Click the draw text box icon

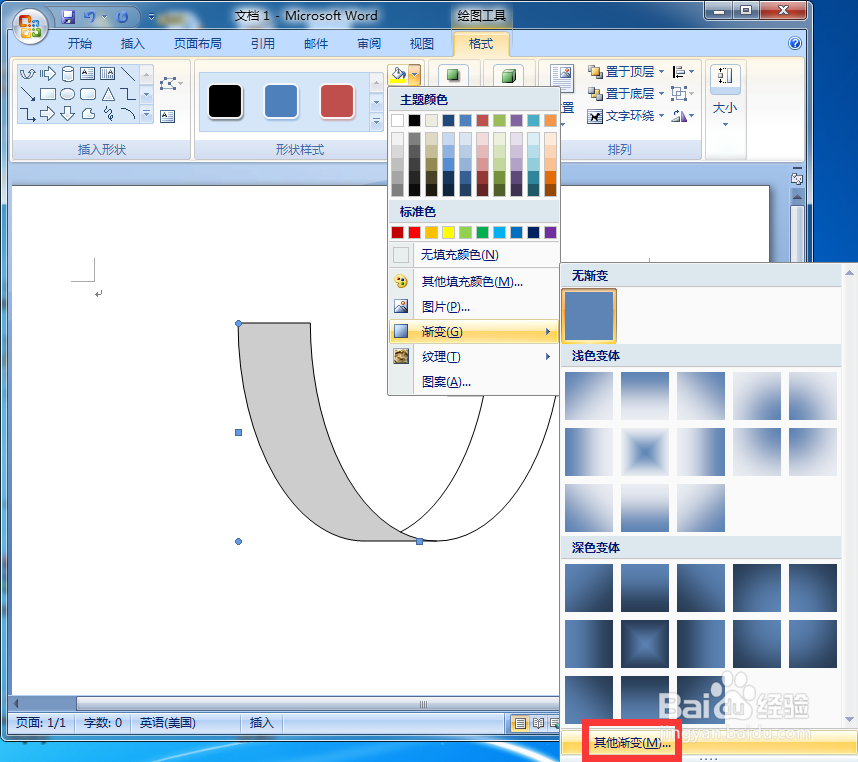(167, 116)
